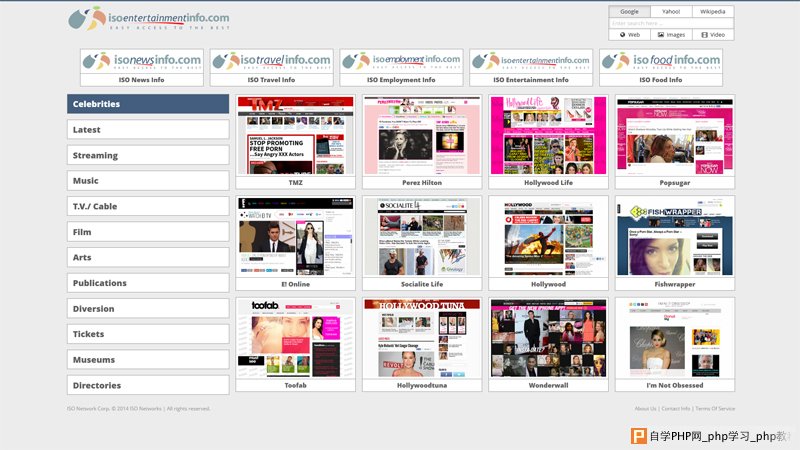800x450 pixels.
Task: Select the Museums category
Action: coord(148,360)
